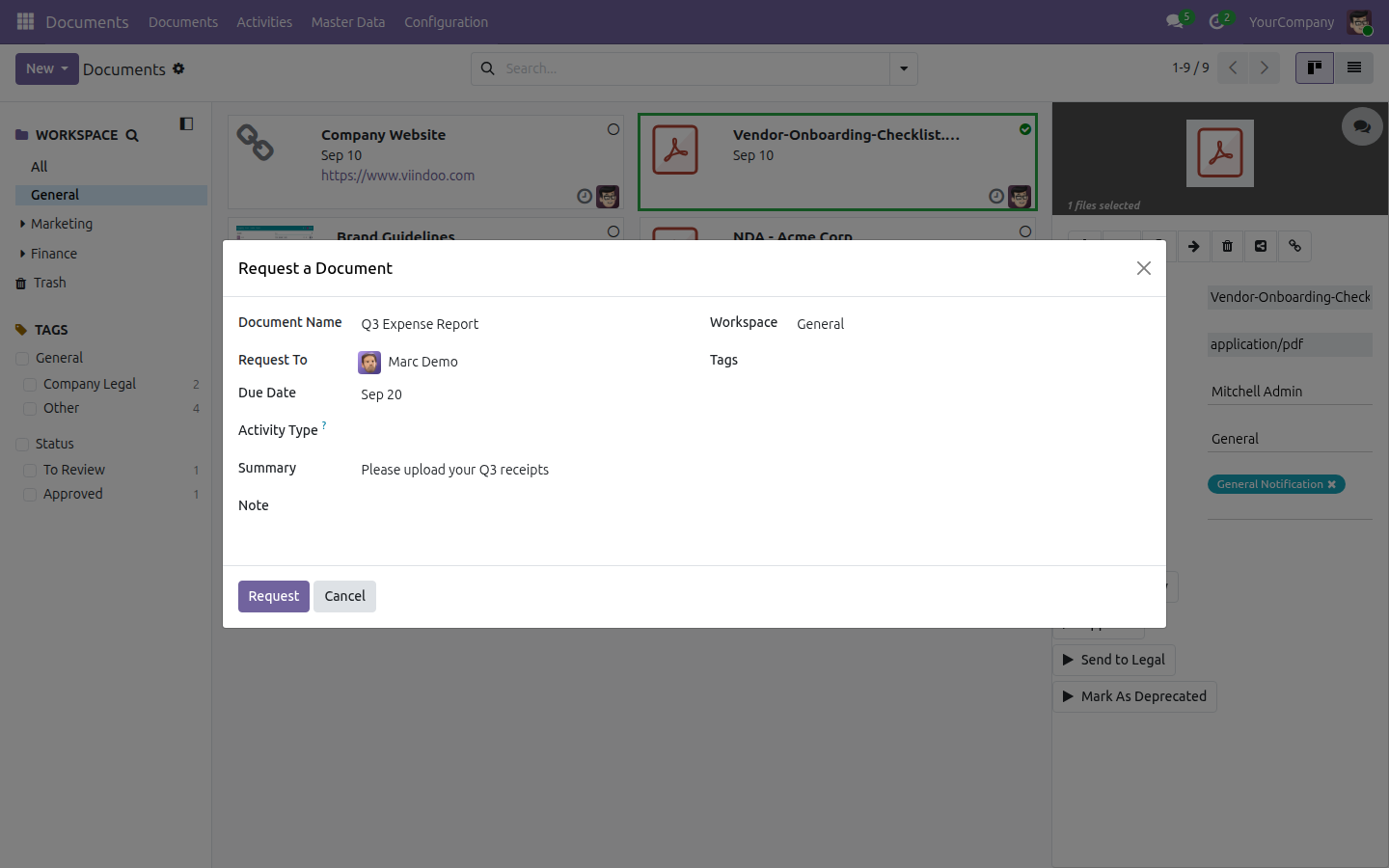Image resolution: width=1389 pixels, height=868 pixels.
Task: Click the Cancel button
Action: tap(344, 596)
